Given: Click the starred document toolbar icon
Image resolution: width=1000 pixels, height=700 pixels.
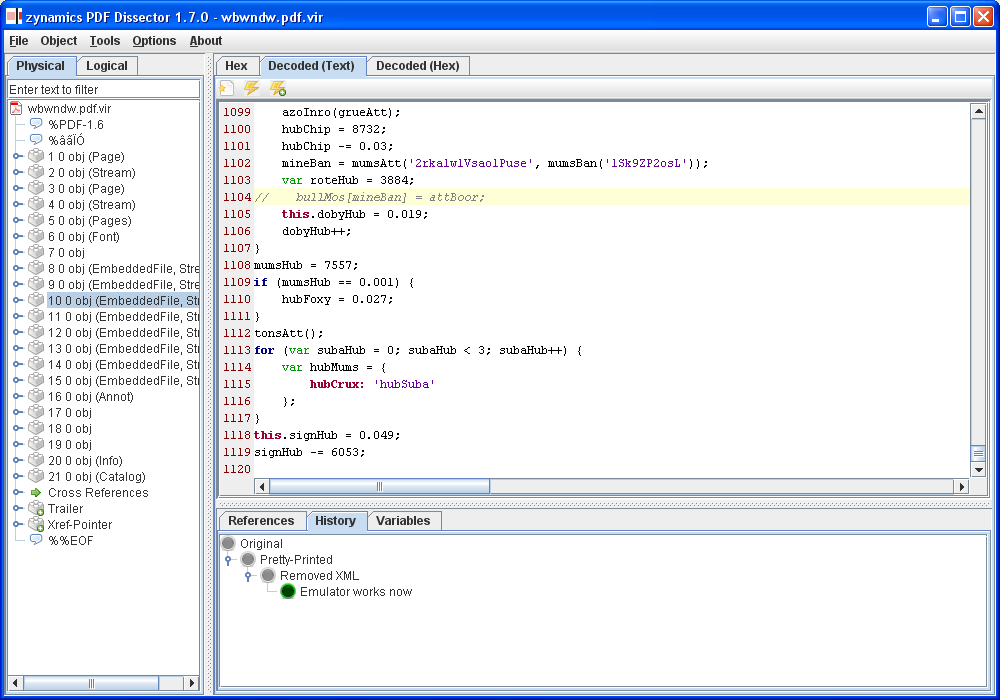Looking at the screenshot, I should click(227, 89).
